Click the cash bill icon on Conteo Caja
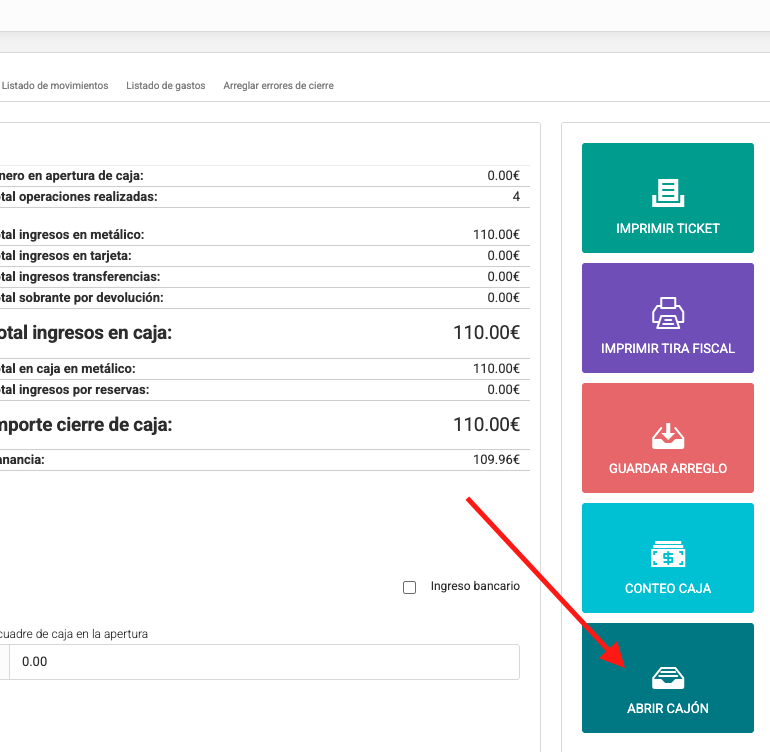 [668, 554]
